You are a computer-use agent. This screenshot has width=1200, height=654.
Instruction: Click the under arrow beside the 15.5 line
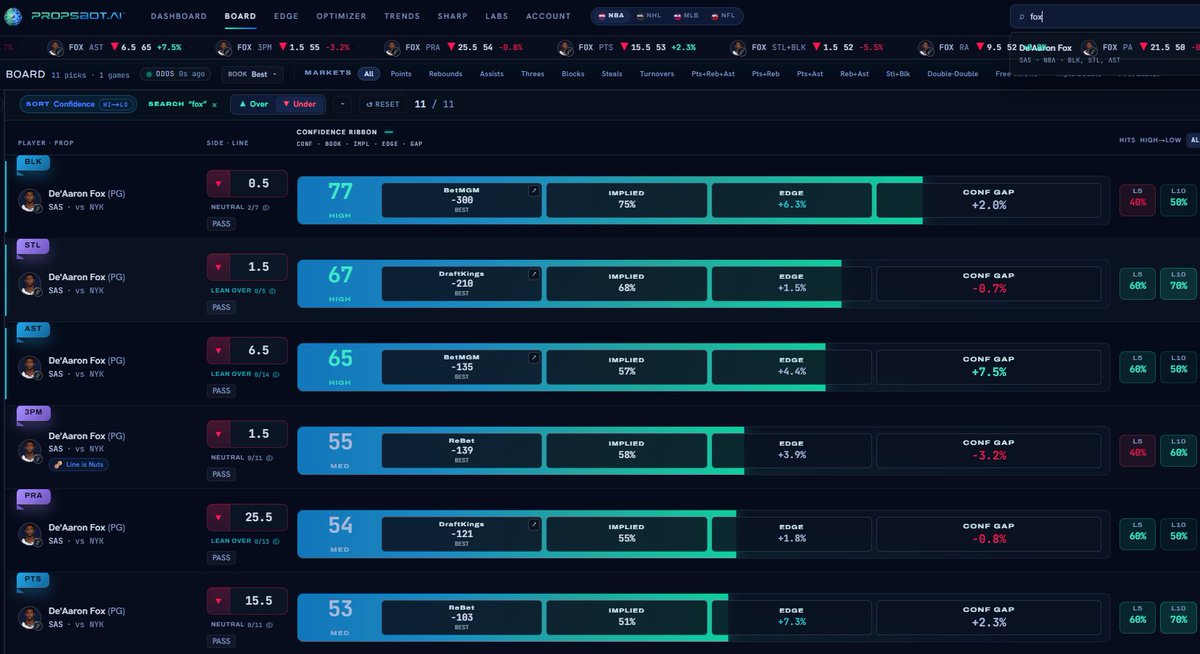click(x=219, y=601)
